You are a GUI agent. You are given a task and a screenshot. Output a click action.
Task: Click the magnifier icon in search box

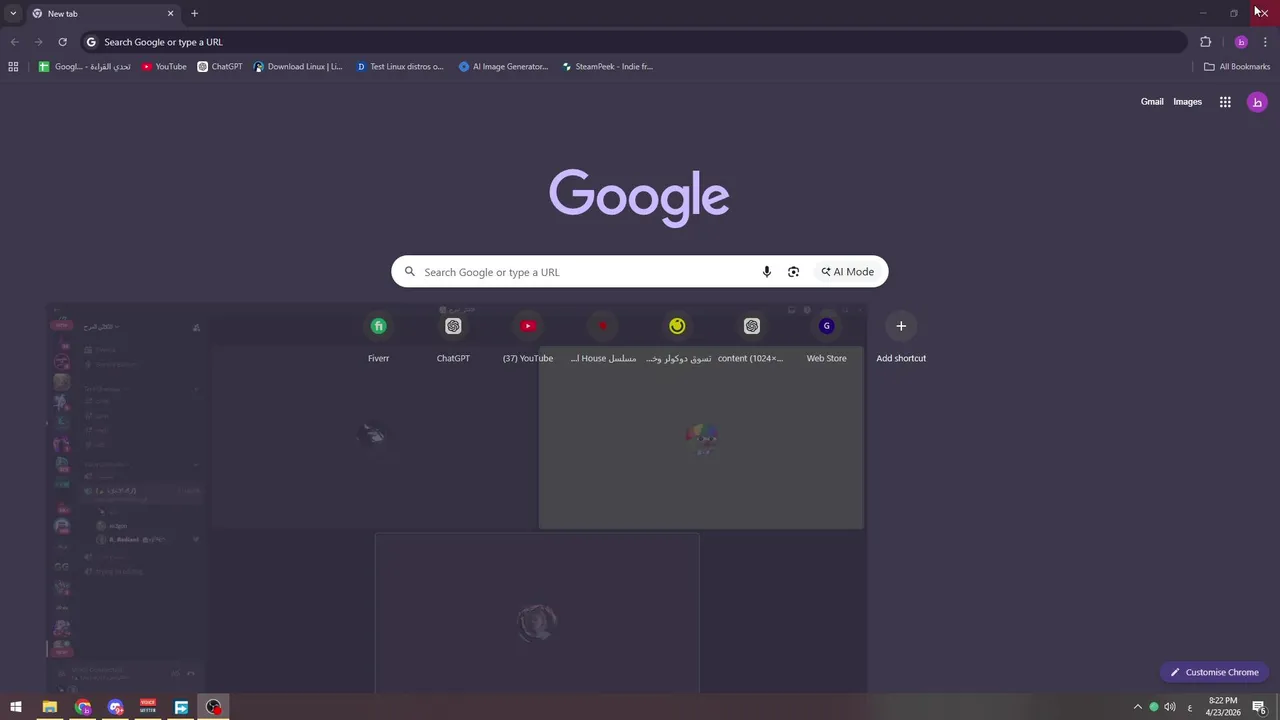[x=409, y=272]
